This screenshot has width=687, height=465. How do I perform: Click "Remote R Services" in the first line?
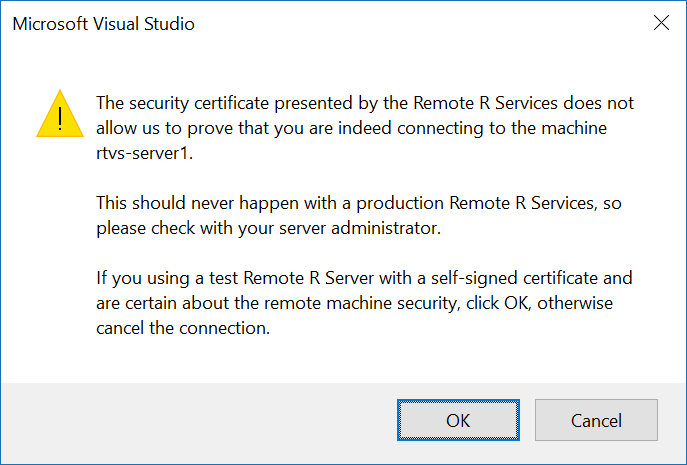tap(485, 103)
